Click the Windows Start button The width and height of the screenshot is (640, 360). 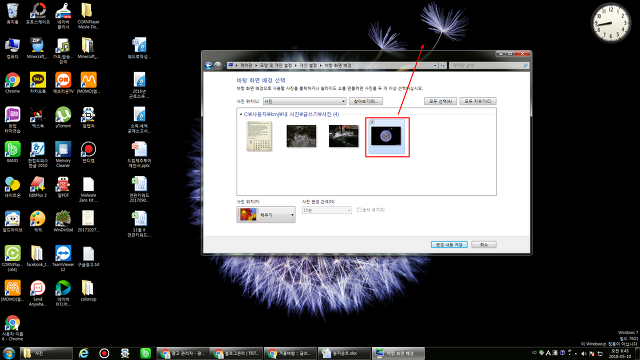[x=9, y=353]
